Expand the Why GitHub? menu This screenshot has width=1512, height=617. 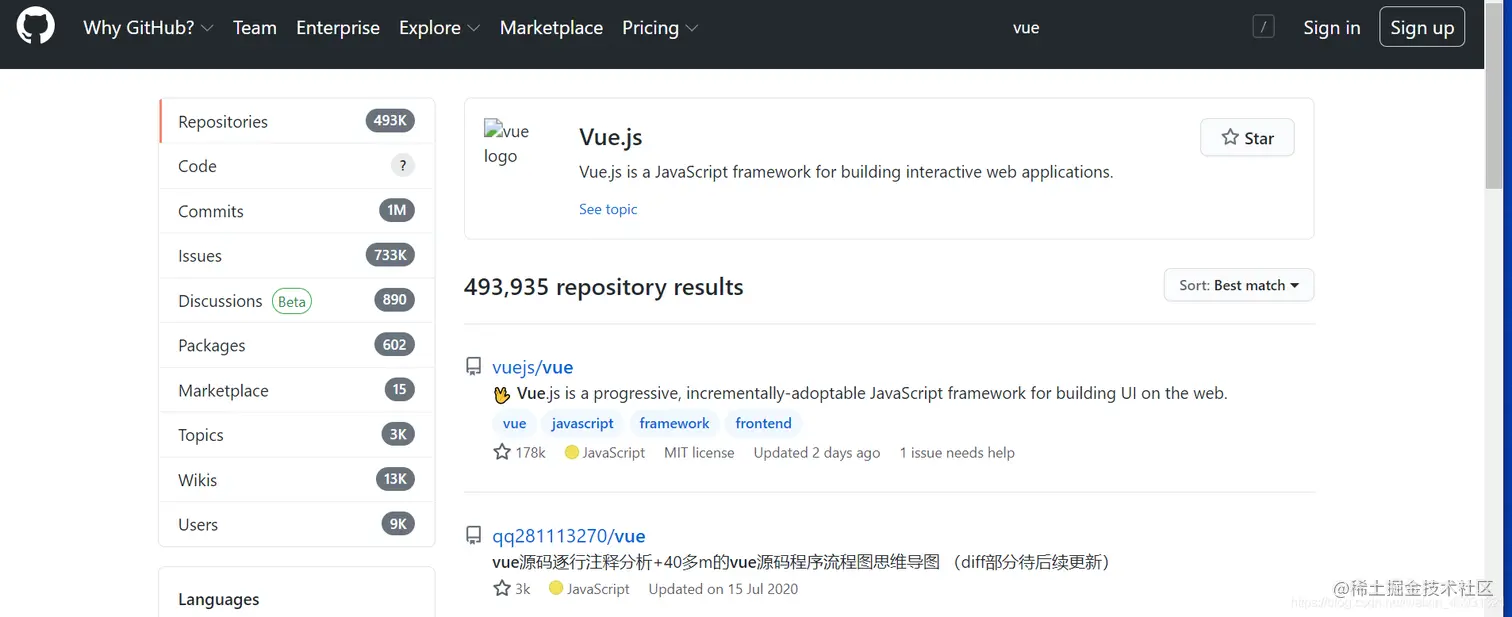148,28
